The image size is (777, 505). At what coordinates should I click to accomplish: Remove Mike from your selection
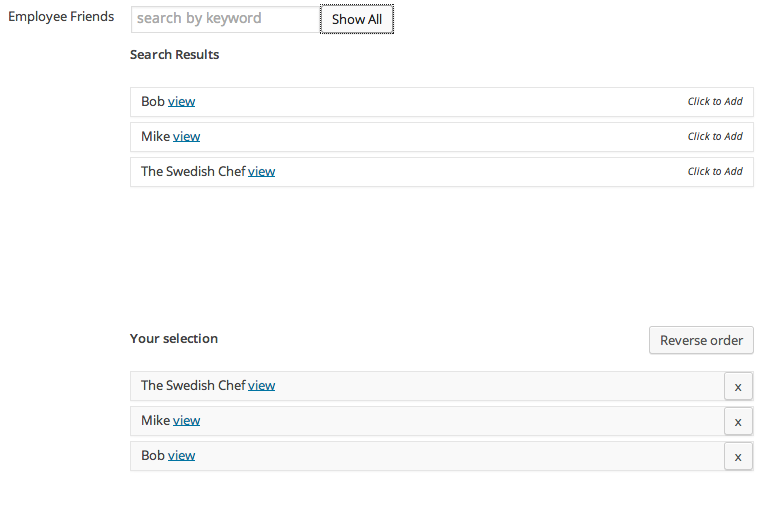point(738,422)
